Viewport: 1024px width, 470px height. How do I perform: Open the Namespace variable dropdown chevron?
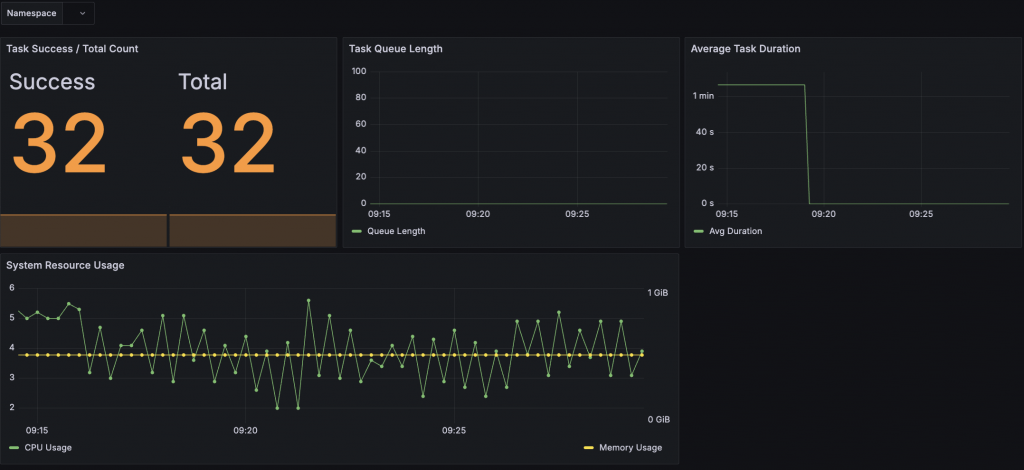click(82, 13)
